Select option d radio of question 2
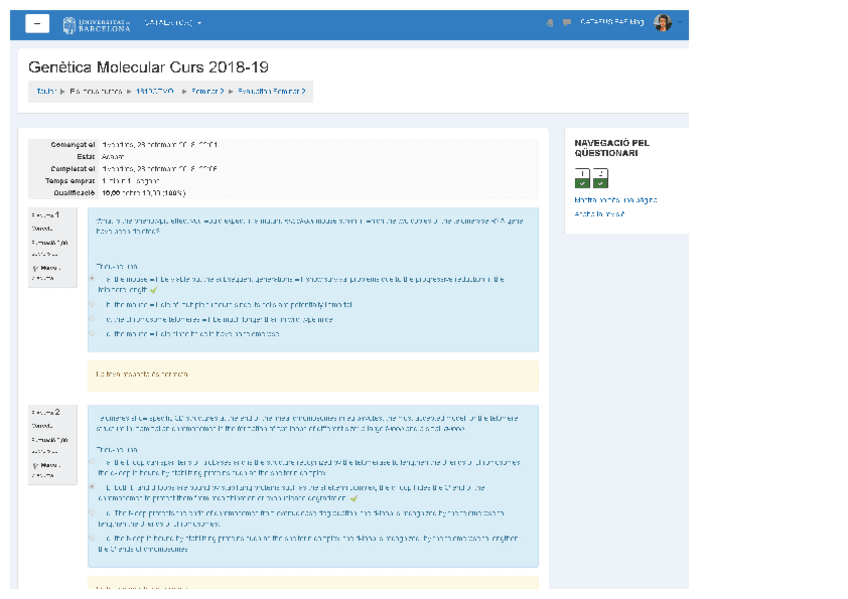Viewport: 848px width, 599px height. [92, 538]
